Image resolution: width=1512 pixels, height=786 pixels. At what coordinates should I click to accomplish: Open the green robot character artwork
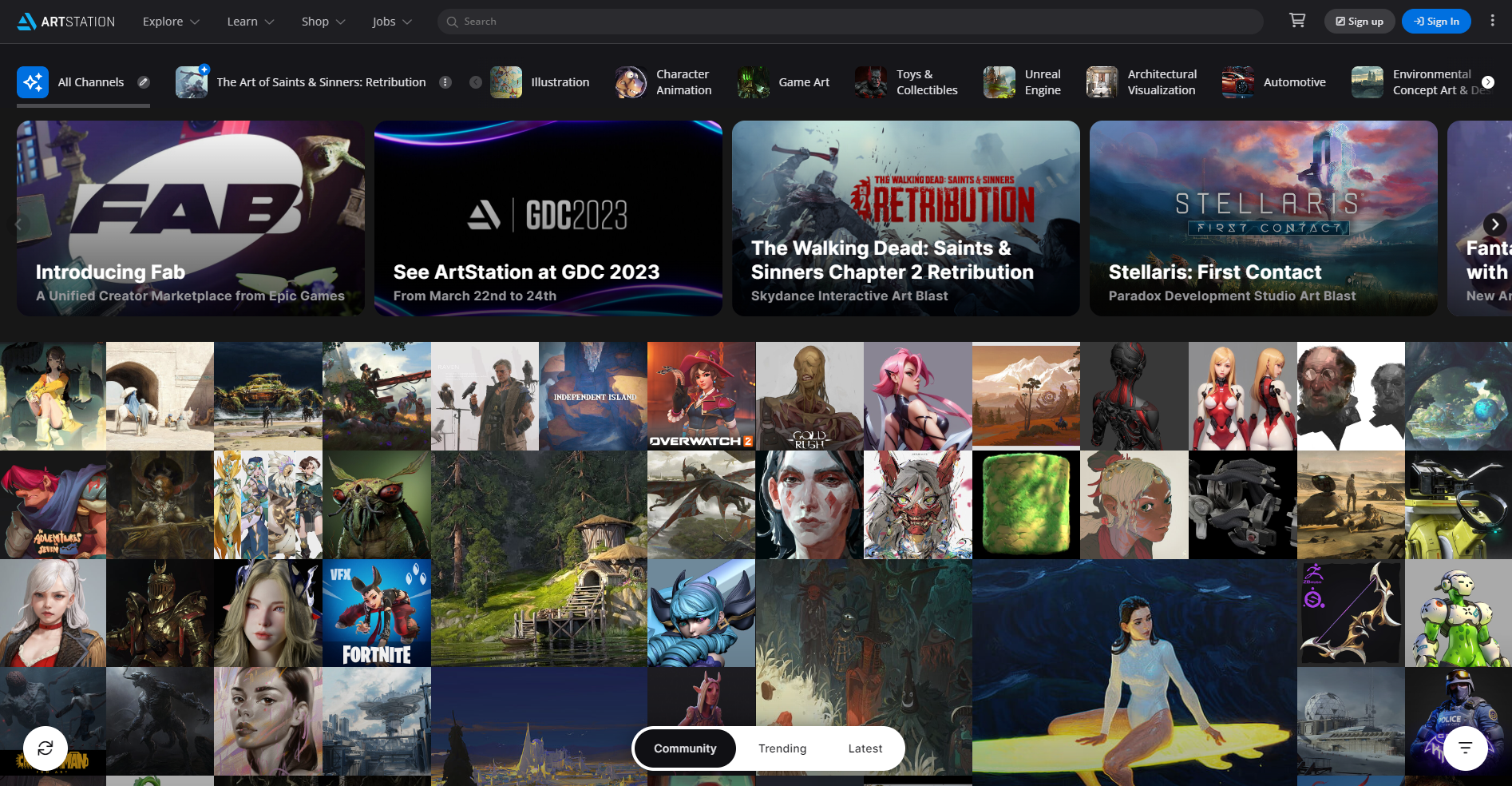1459,613
